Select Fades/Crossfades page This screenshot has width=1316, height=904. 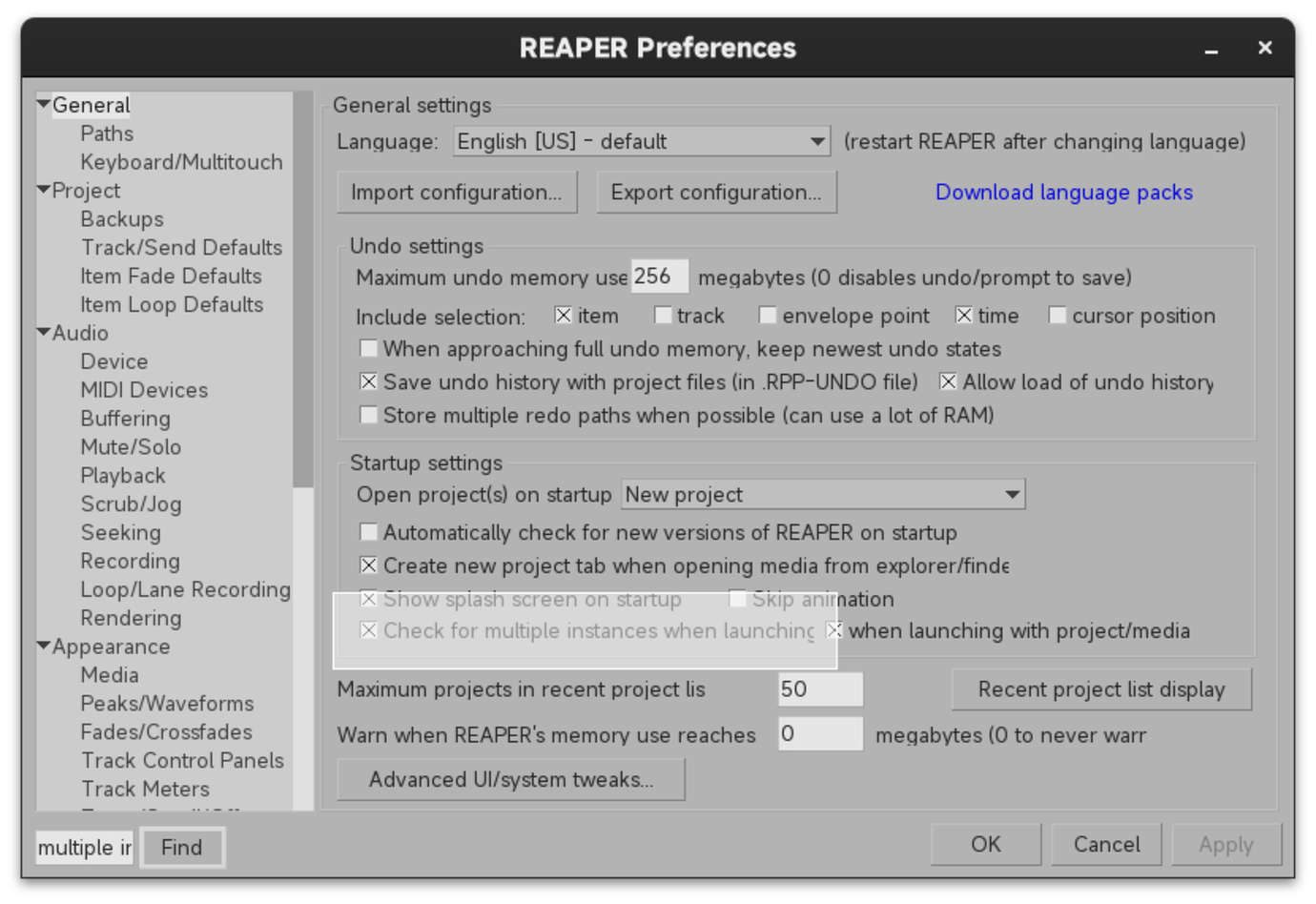166,732
